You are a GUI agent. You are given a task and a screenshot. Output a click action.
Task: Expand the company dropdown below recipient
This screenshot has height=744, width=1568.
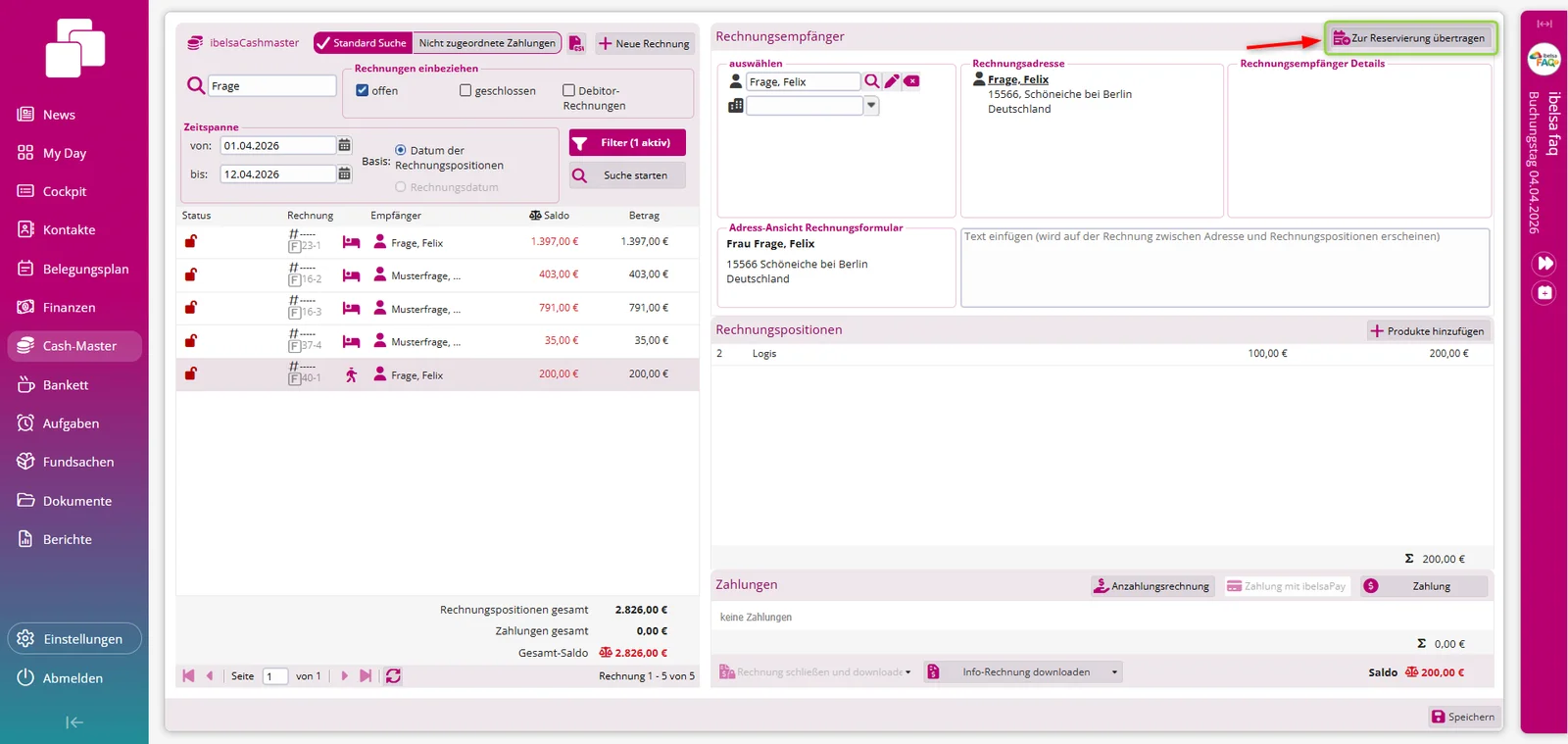coord(870,106)
